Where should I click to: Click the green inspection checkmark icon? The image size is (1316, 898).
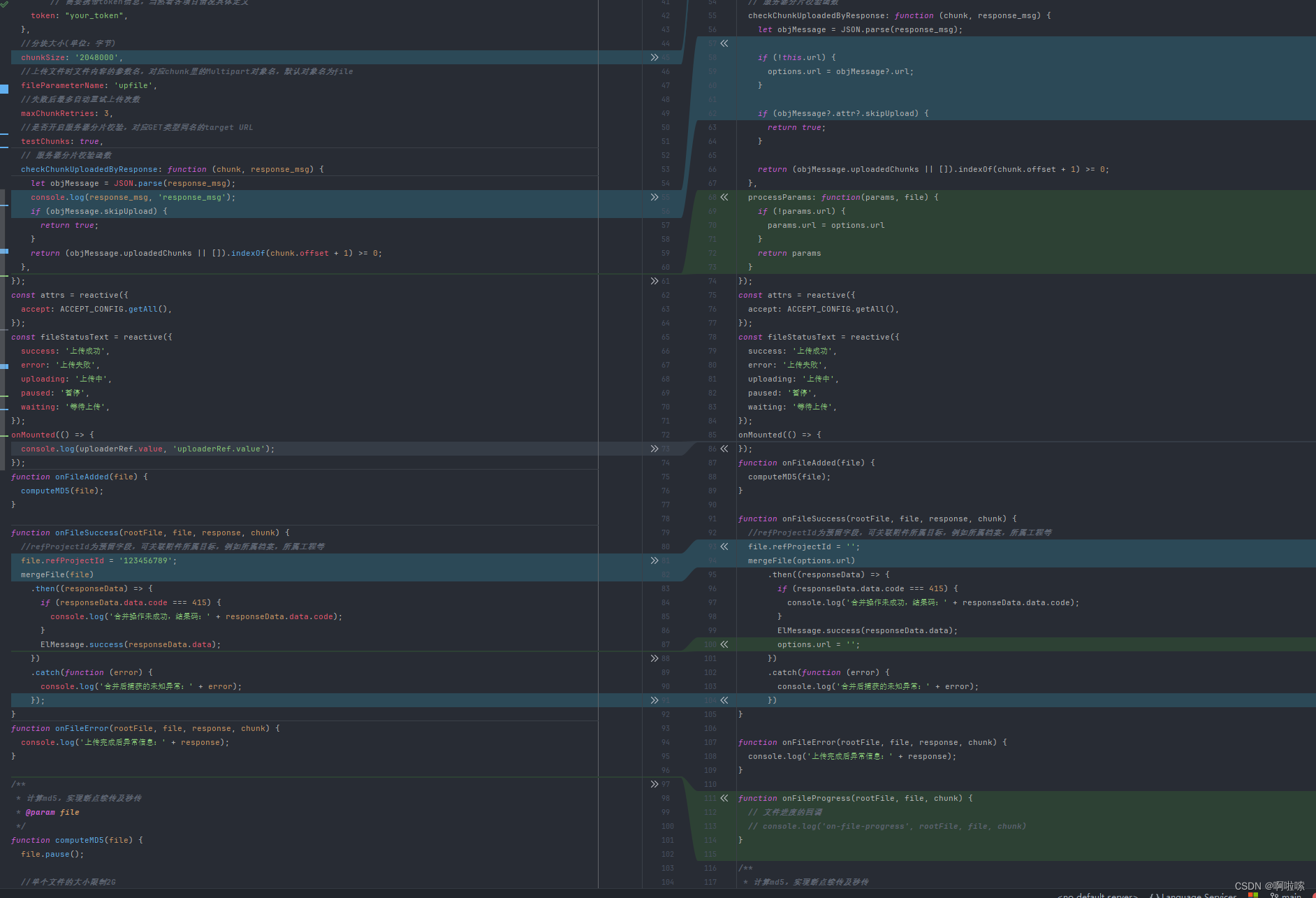coord(4,3)
